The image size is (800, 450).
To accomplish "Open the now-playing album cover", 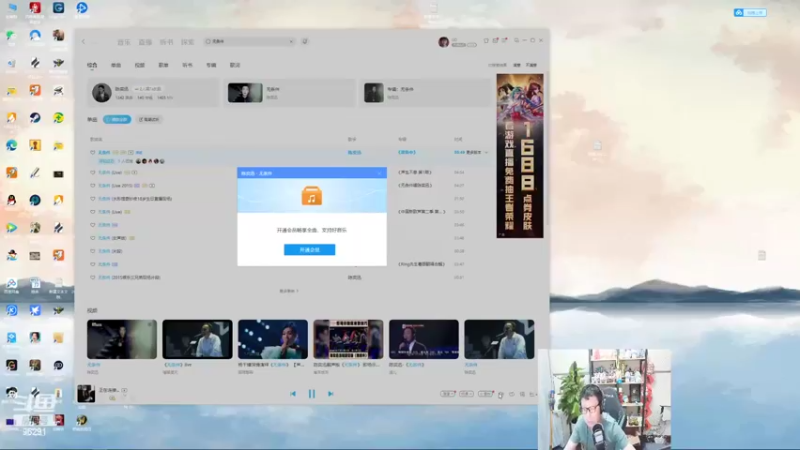I will (86, 394).
